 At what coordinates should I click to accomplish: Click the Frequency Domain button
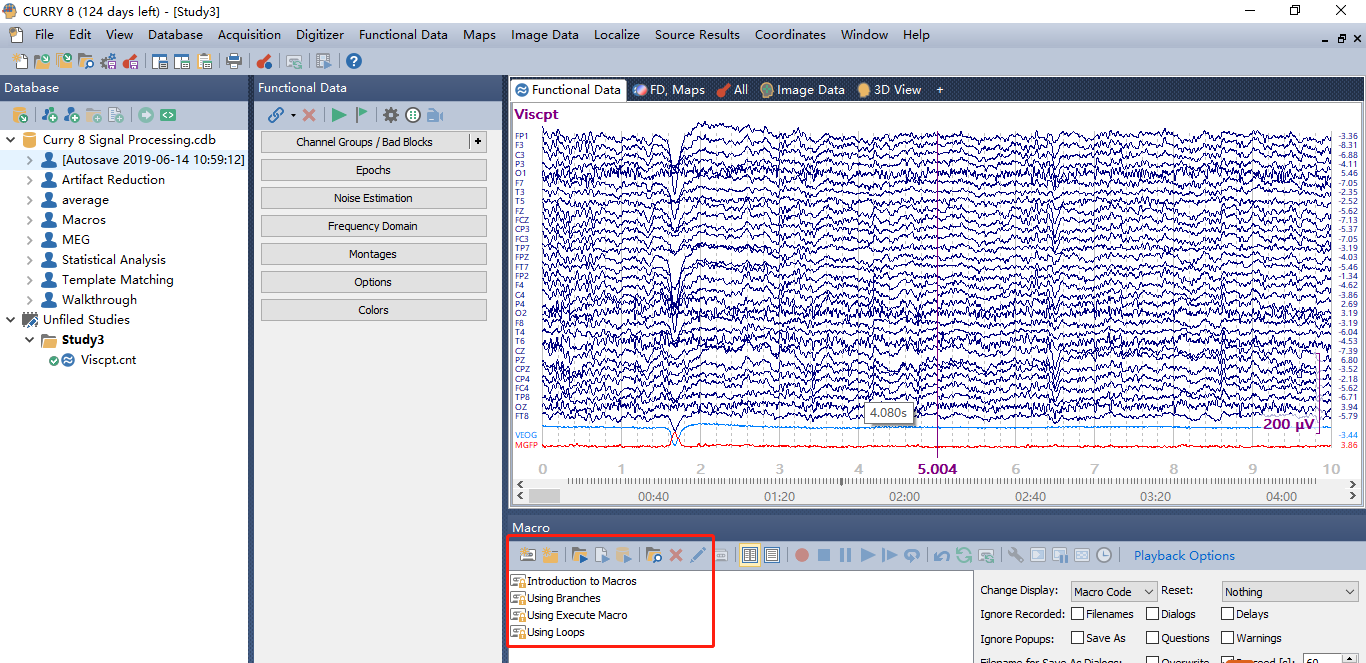(373, 226)
